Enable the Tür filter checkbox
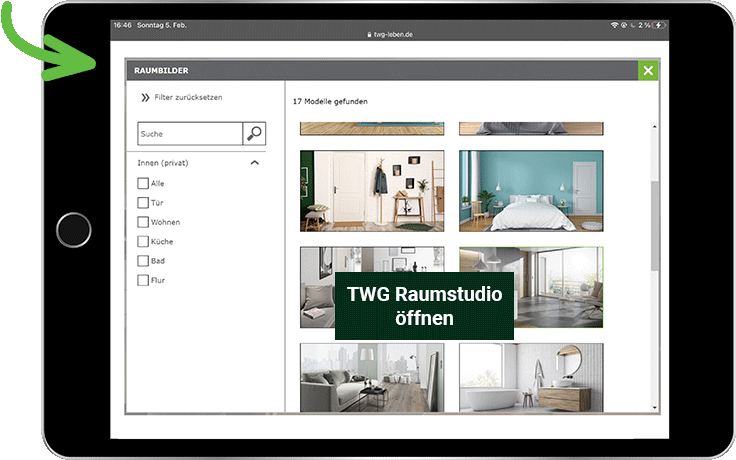Viewport: 736px width, 460px height. tap(143, 202)
